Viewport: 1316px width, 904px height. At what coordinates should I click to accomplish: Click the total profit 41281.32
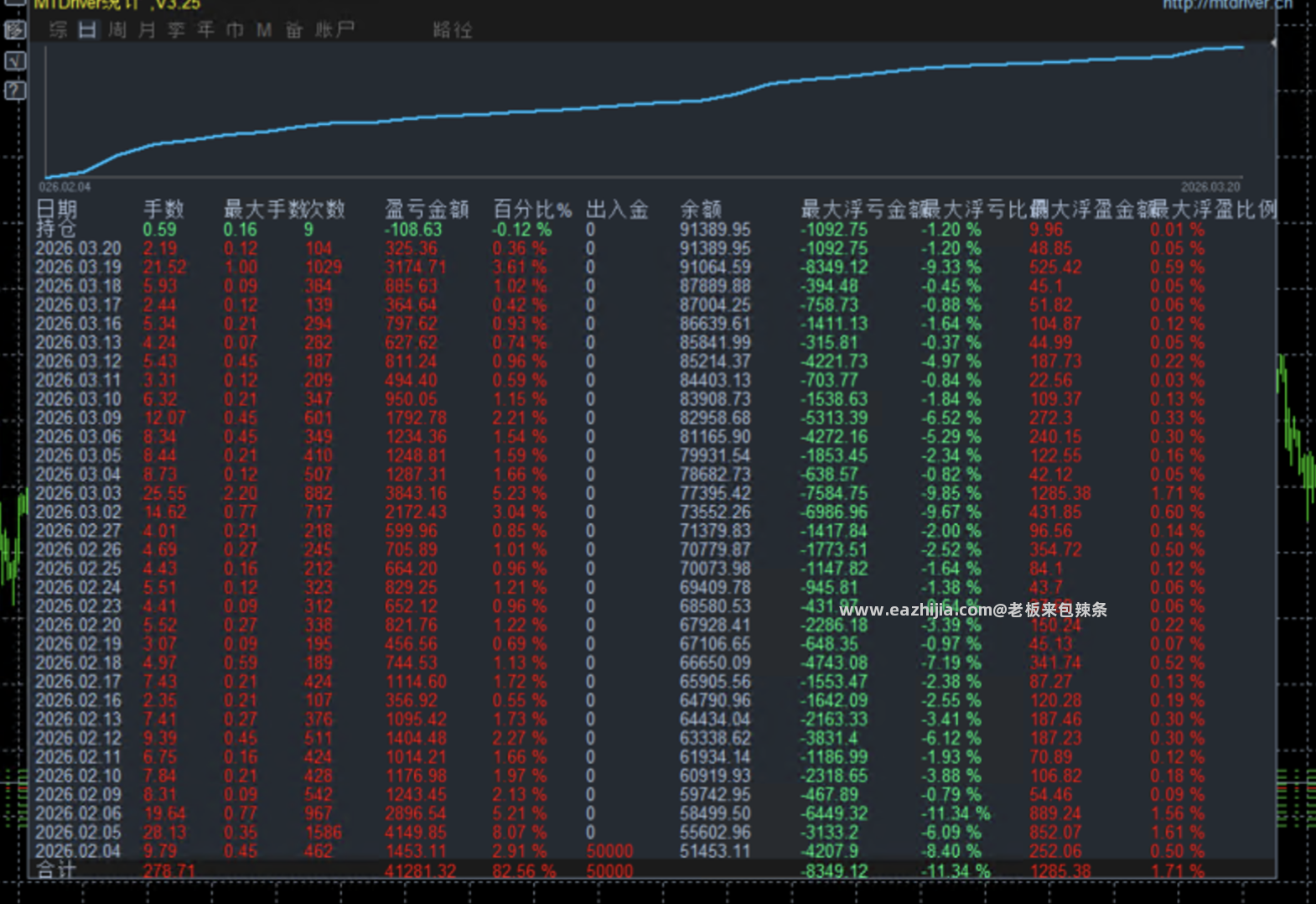[x=420, y=871]
